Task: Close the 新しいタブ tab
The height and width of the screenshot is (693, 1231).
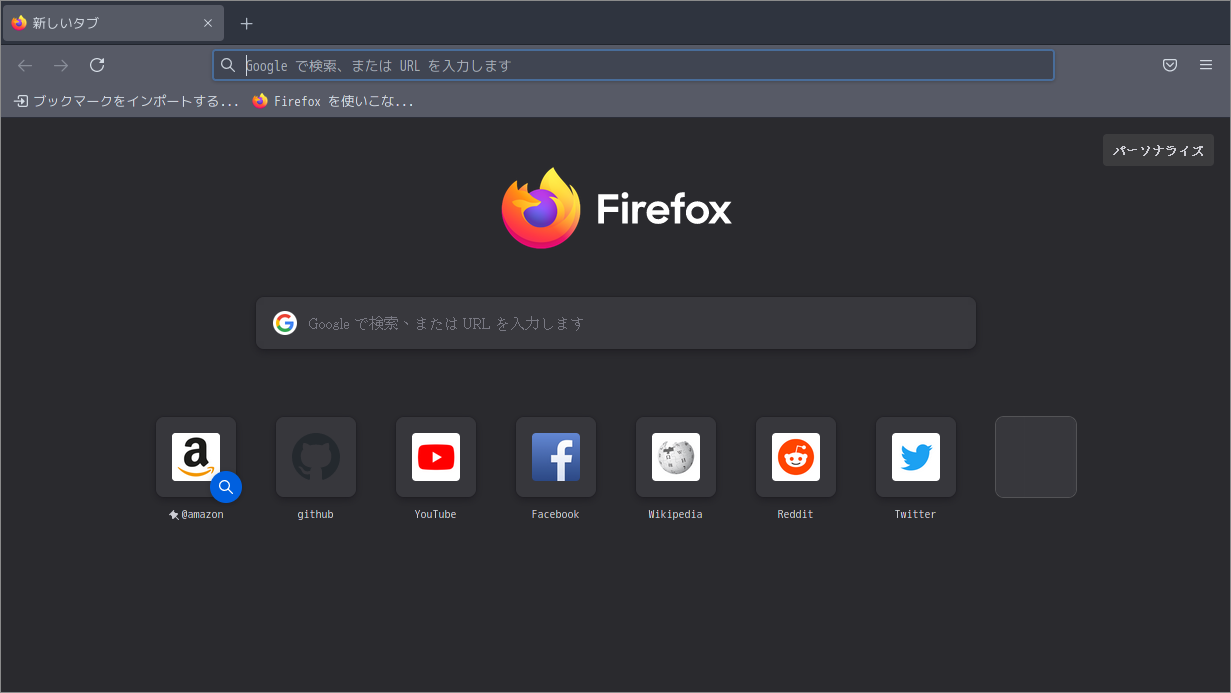Action: (208, 23)
